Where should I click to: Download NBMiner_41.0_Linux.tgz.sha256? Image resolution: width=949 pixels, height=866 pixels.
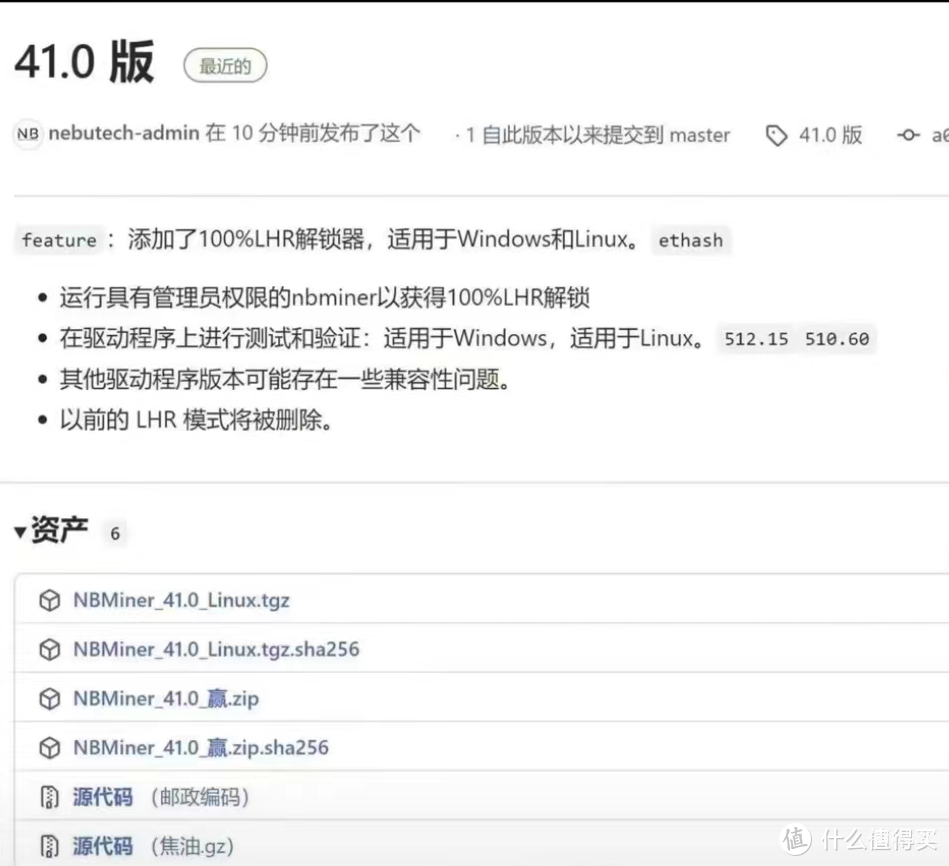pos(216,649)
